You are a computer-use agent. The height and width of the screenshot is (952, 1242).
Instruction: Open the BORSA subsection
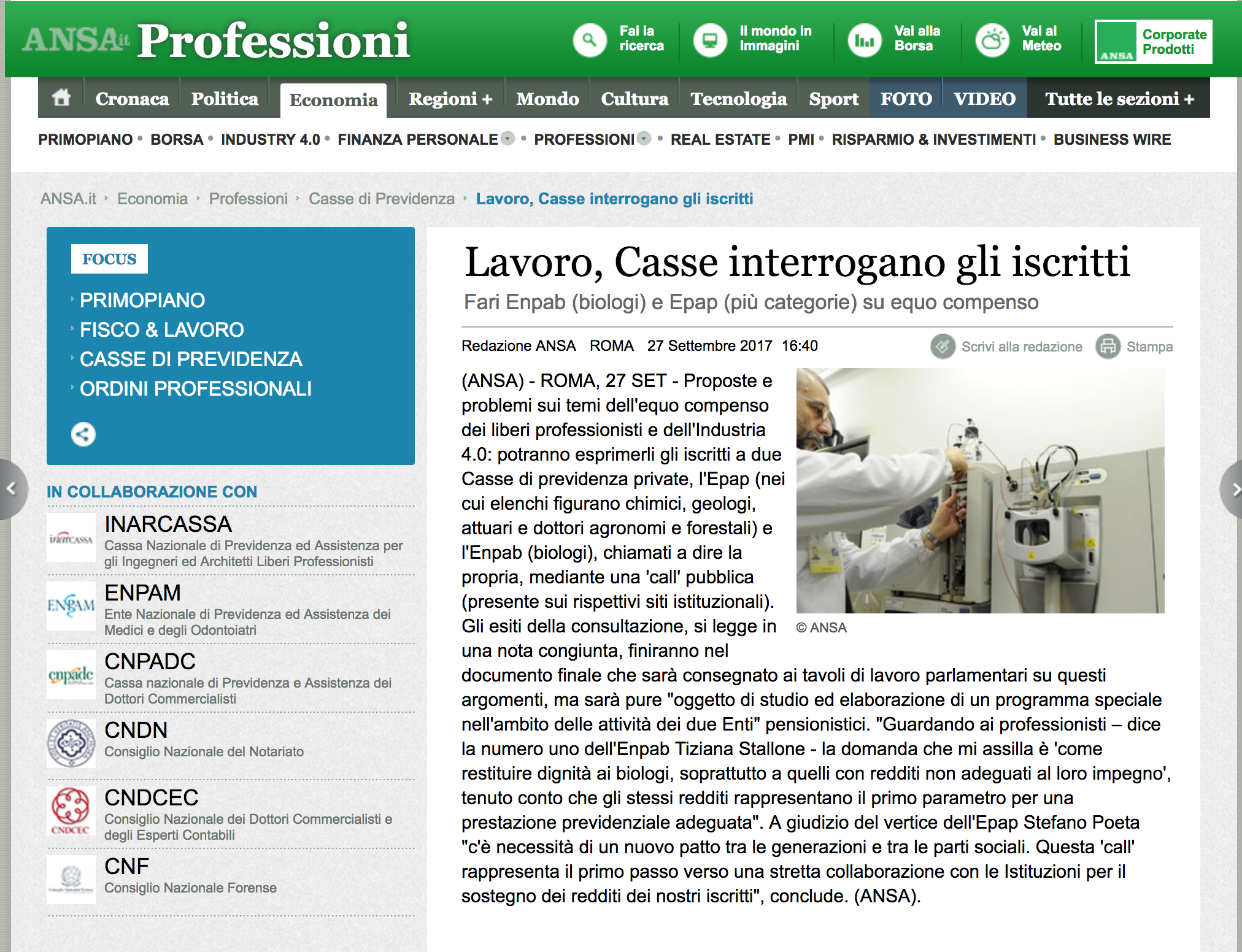coord(177,139)
